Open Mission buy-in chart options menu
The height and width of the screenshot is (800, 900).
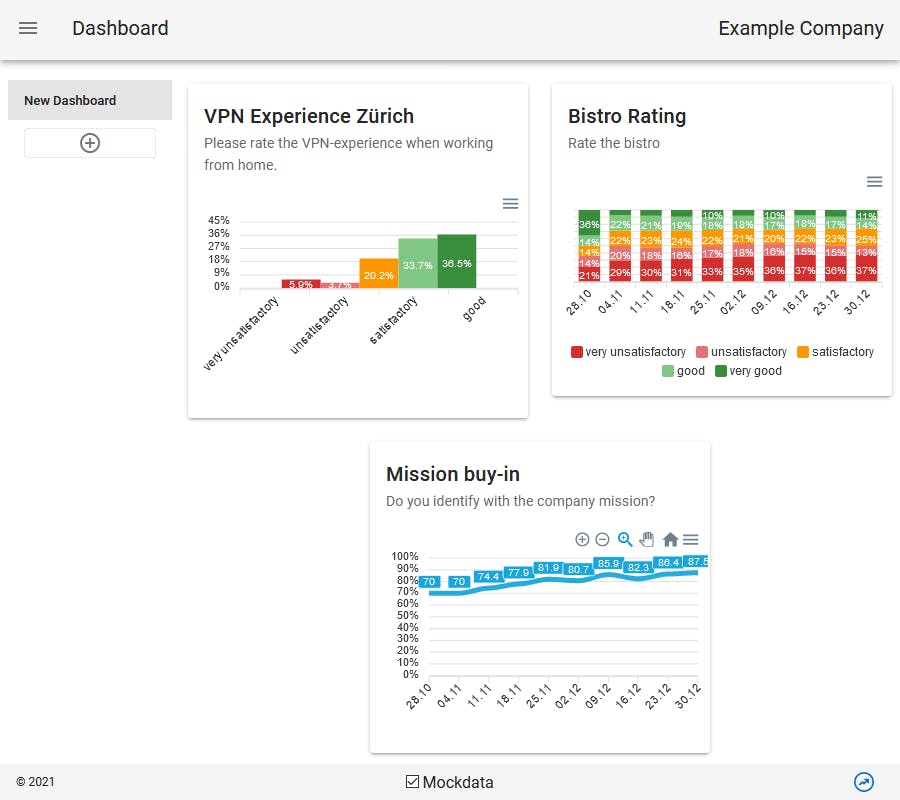click(690, 540)
